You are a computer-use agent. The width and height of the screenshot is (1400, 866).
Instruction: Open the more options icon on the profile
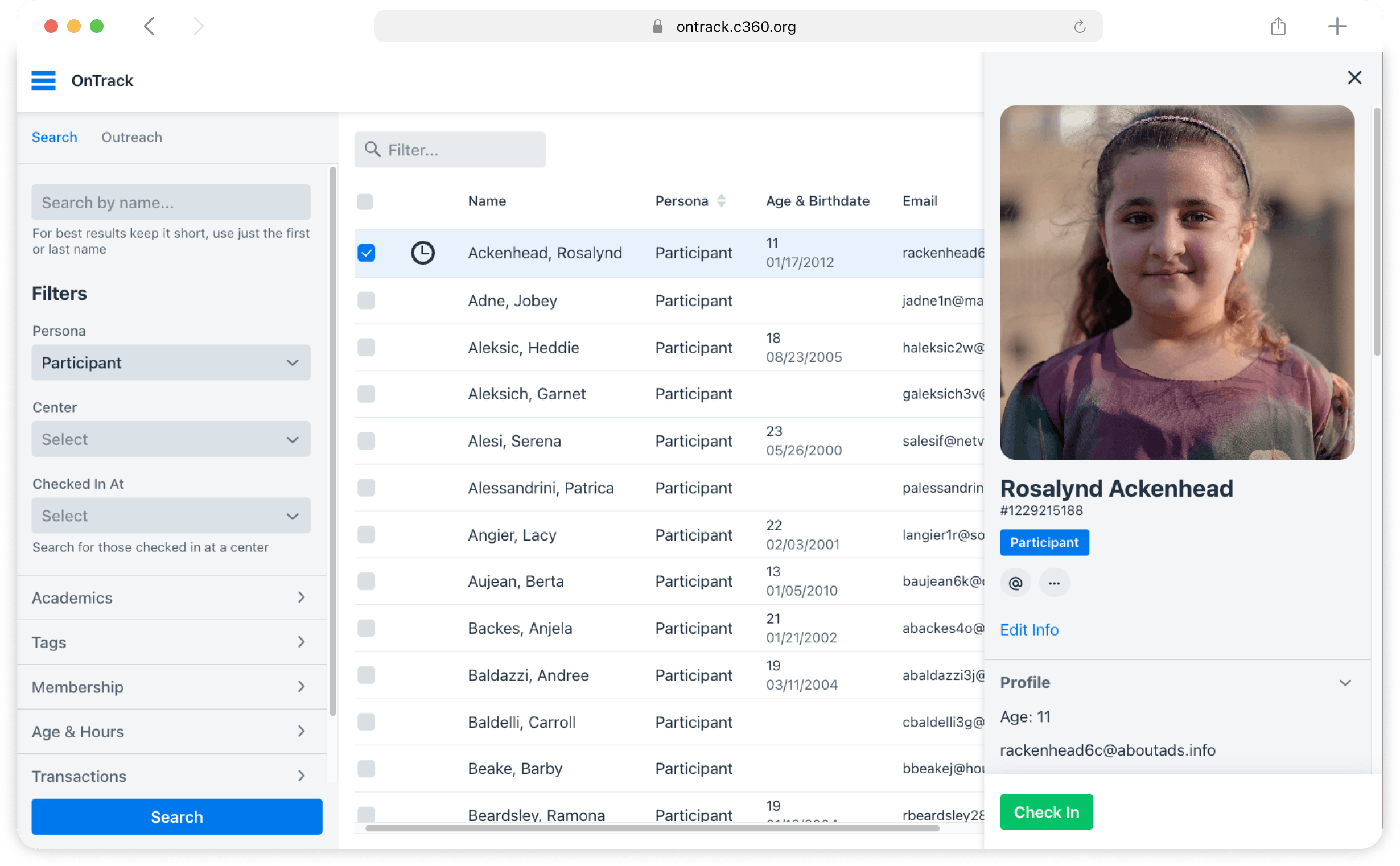point(1054,583)
